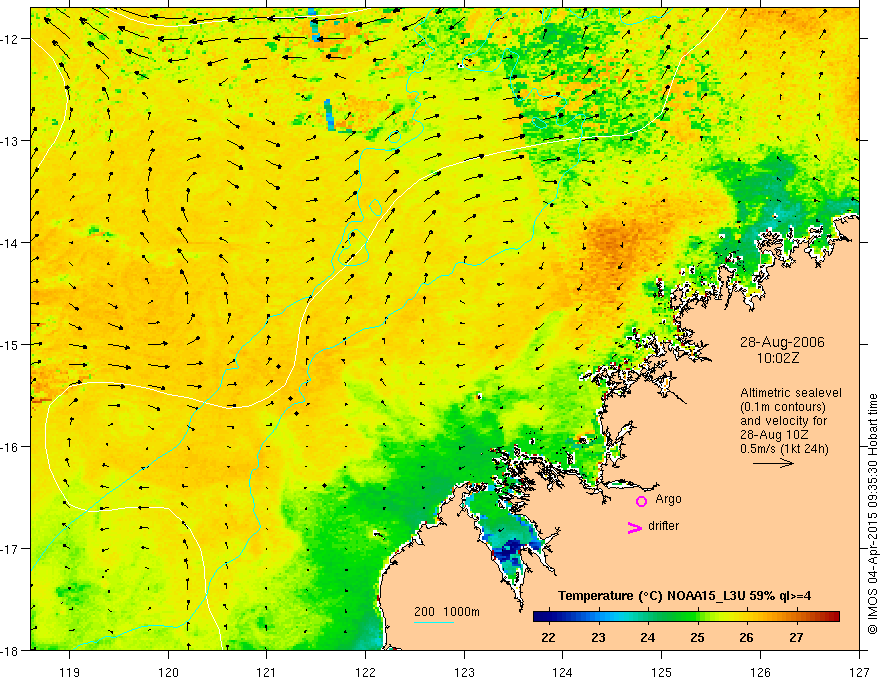This screenshot has width=880, height=680.
Task: Click latitude axis label -13
Action: coord(11,141)
